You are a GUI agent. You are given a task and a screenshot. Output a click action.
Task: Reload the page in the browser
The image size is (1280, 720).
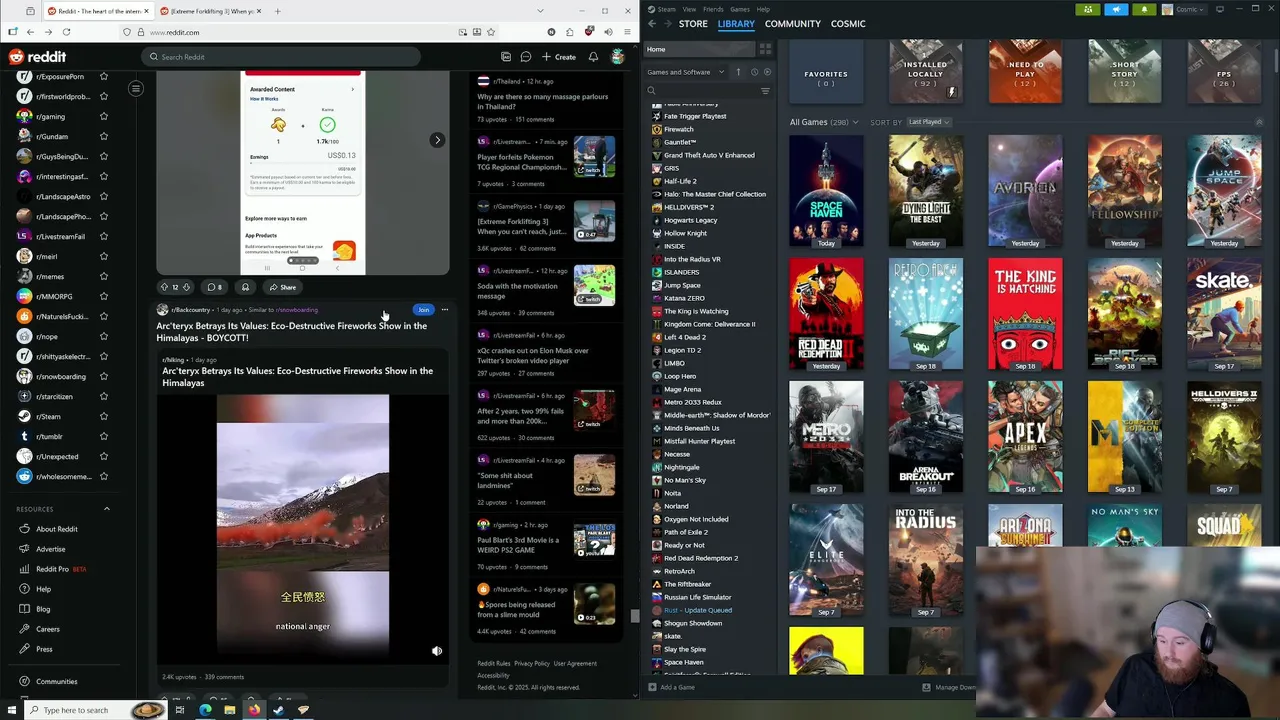tap(66, 32)
